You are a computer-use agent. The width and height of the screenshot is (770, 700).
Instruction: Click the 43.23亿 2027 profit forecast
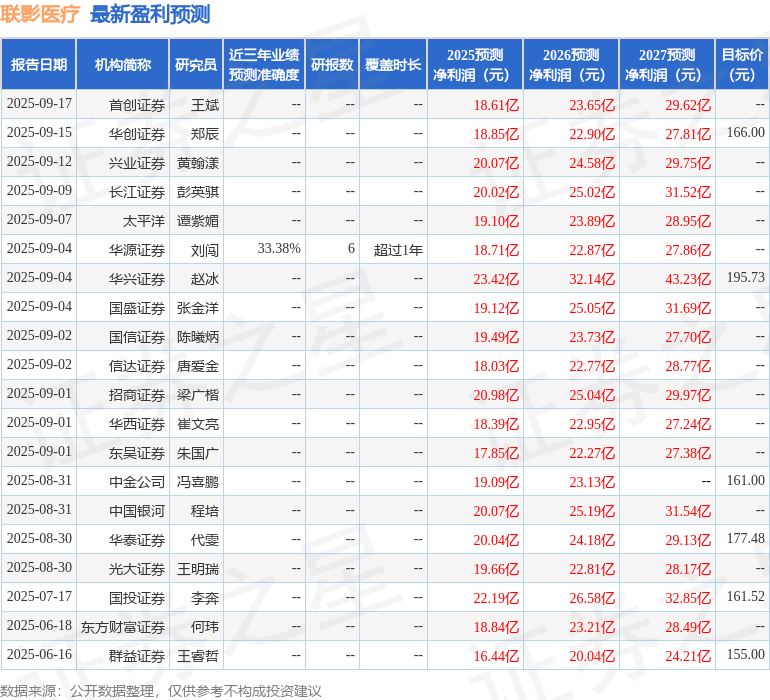point(688,279)
